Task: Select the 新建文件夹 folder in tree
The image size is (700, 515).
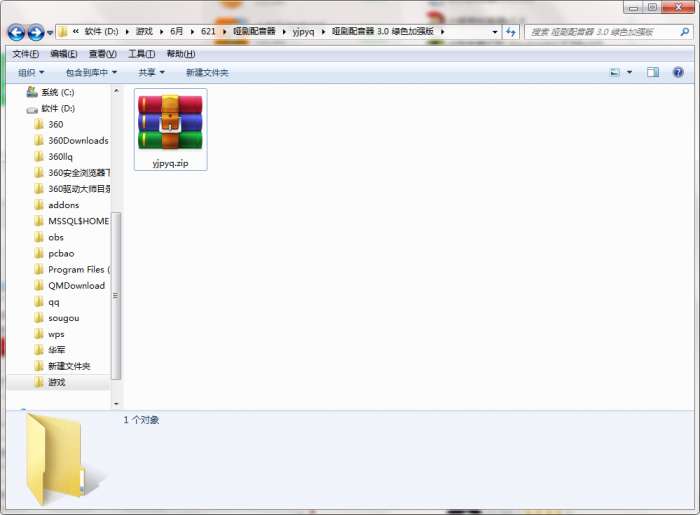Action: coord(69,366)
